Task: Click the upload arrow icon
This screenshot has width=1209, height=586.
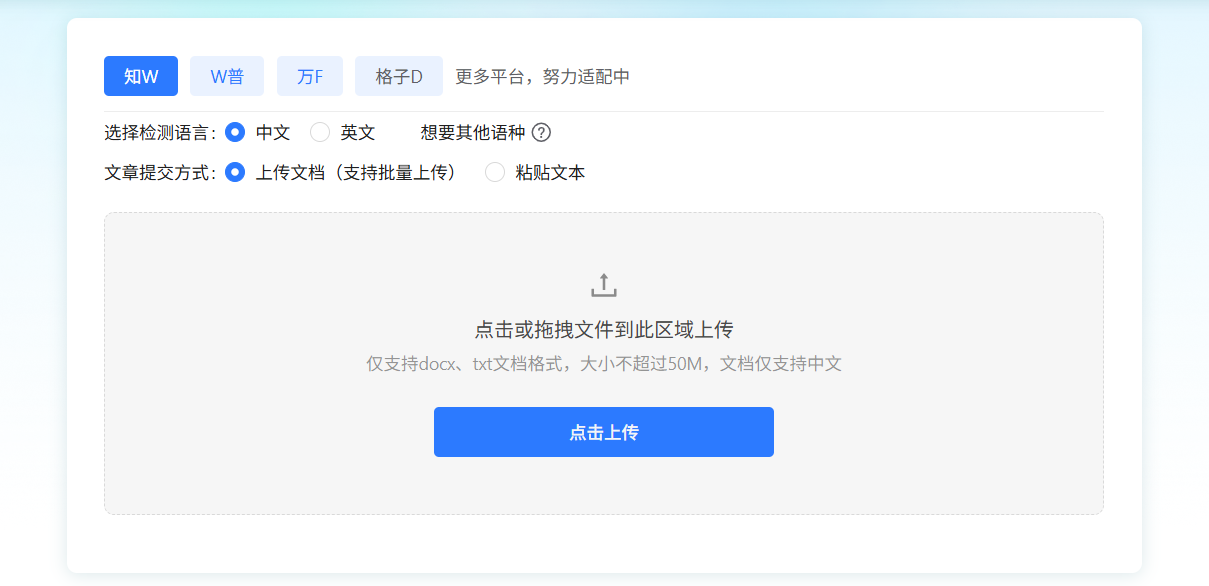Action: [x=604, y=285]
